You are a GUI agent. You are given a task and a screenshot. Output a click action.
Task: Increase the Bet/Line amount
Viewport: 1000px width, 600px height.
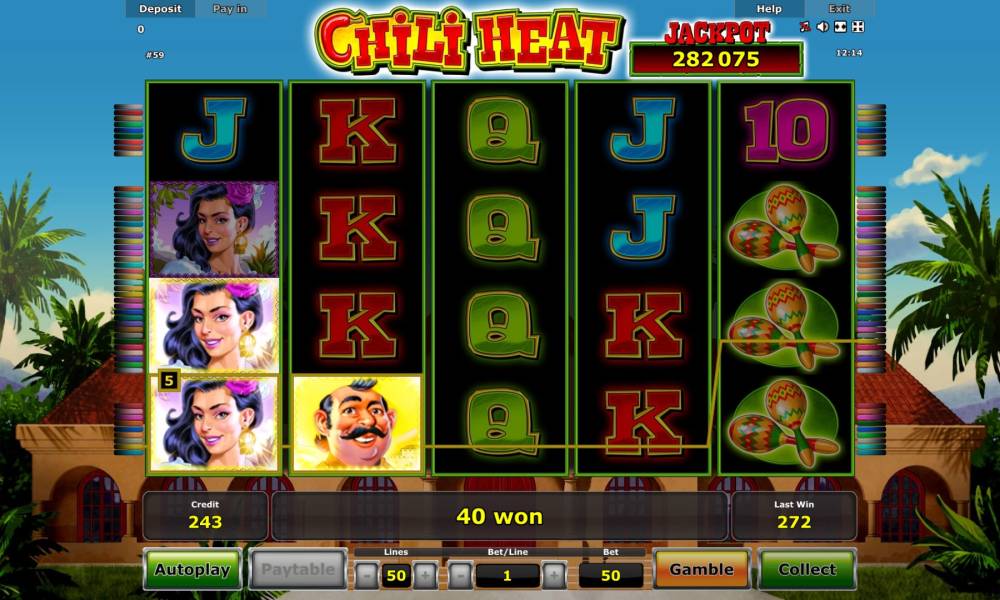click(554, 575)
